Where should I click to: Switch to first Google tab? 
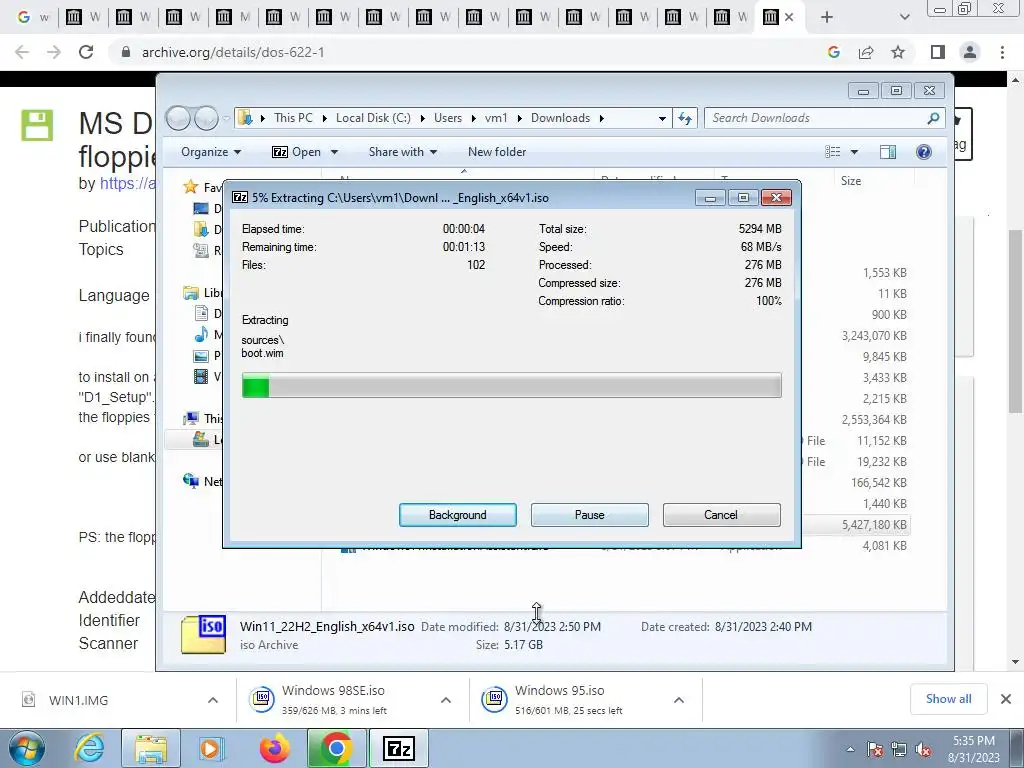(31, 17)
